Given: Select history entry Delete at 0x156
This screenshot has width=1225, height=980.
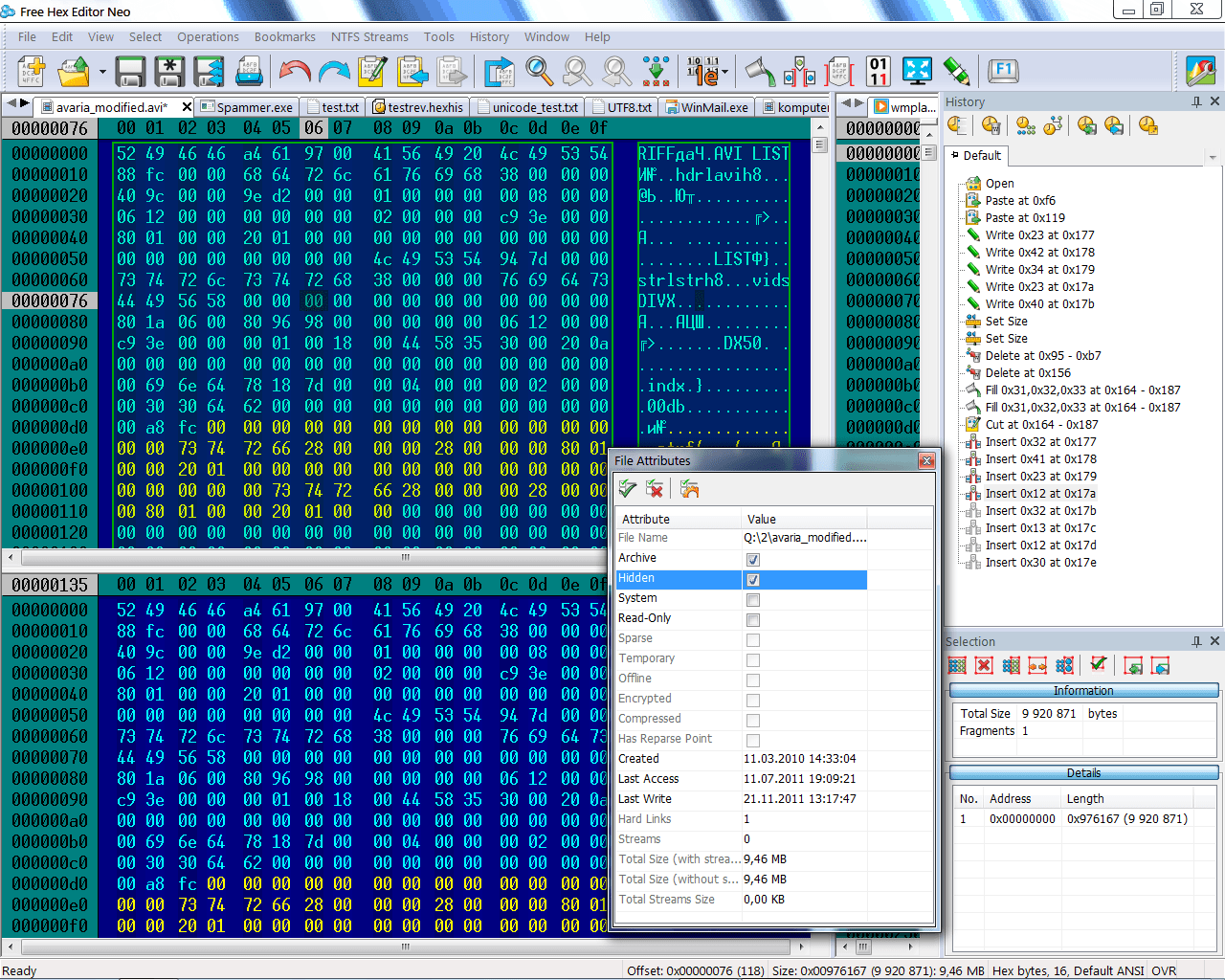Looking at the screenshot, I should (x=1028, y=372).
